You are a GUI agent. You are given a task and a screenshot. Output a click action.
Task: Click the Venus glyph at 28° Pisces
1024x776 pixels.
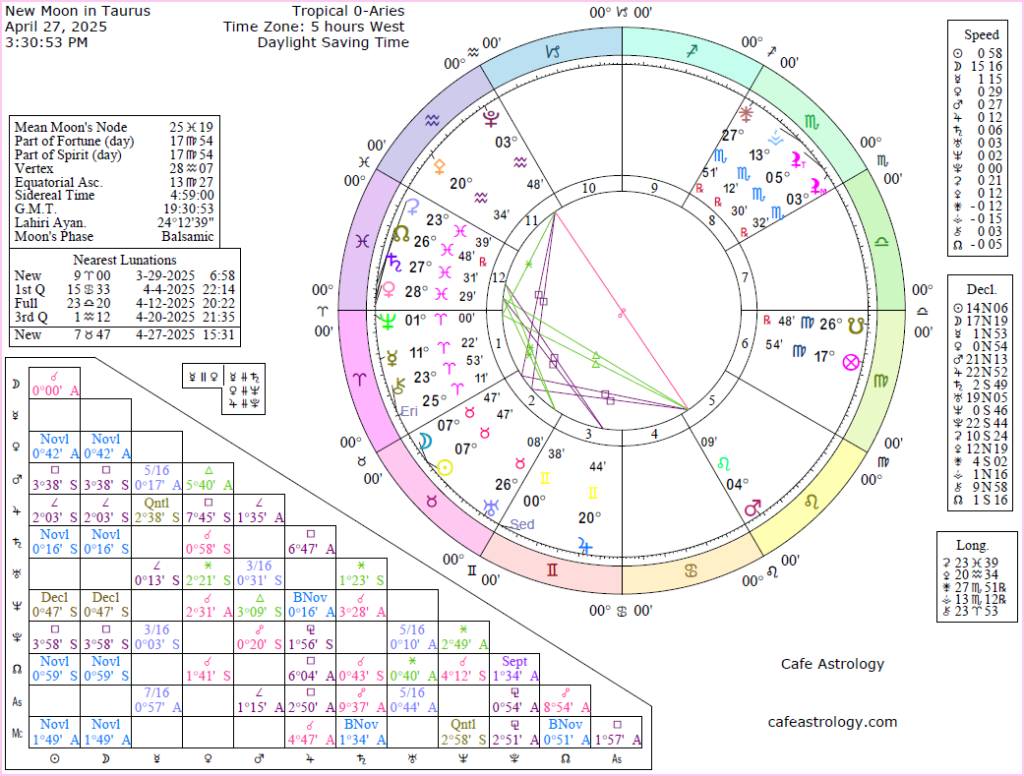pyautogui.click(x=389, y=288)
